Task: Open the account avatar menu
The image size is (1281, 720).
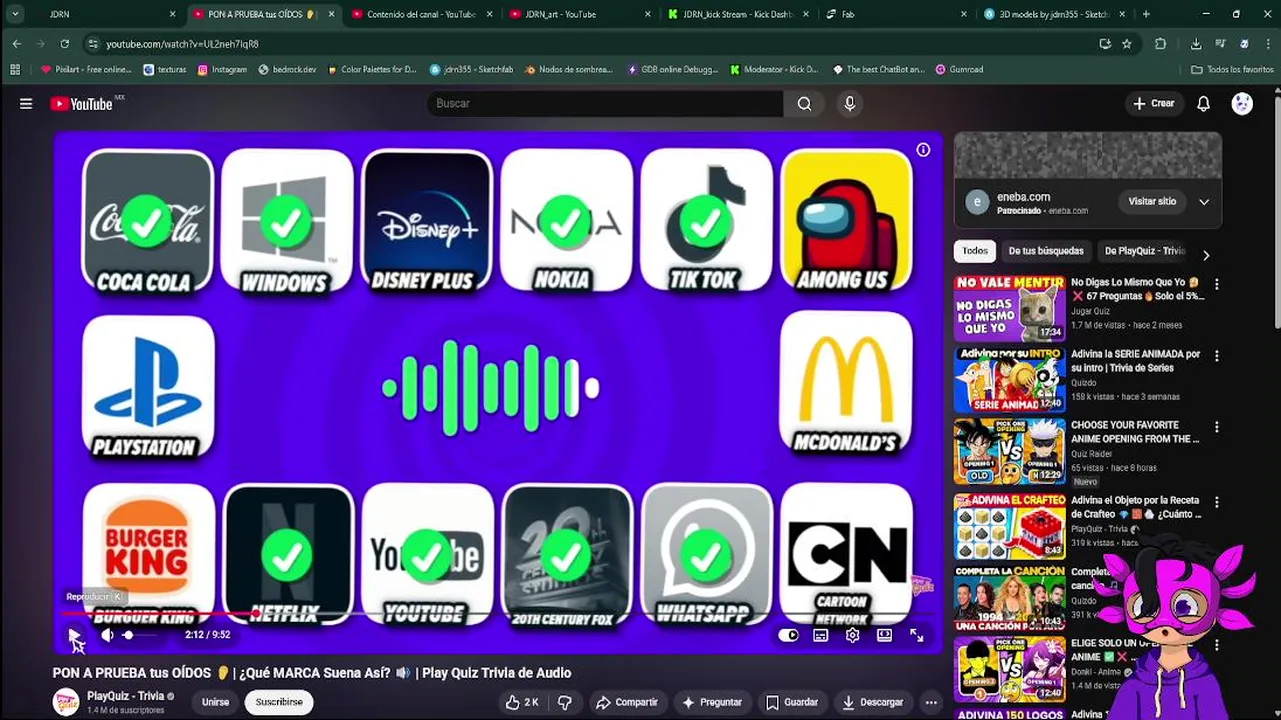Action: coord(1242,103)
